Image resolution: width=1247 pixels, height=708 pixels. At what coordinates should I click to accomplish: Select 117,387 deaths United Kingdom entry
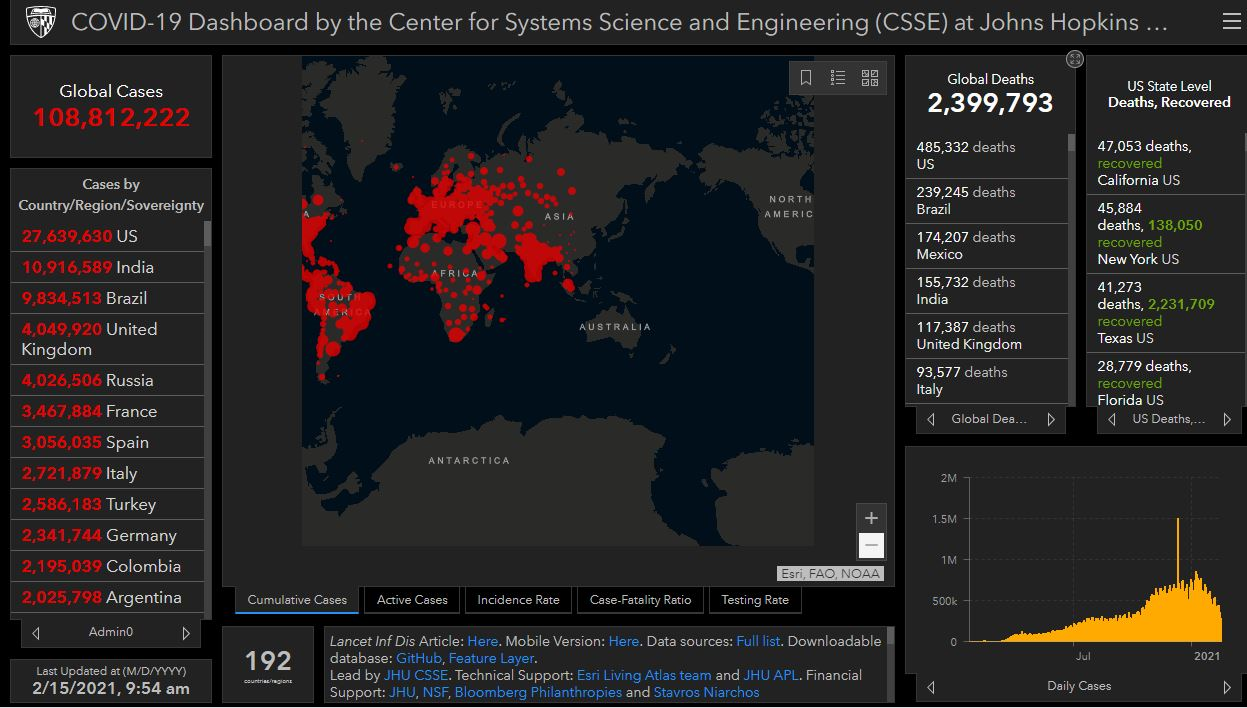[986, 336]
